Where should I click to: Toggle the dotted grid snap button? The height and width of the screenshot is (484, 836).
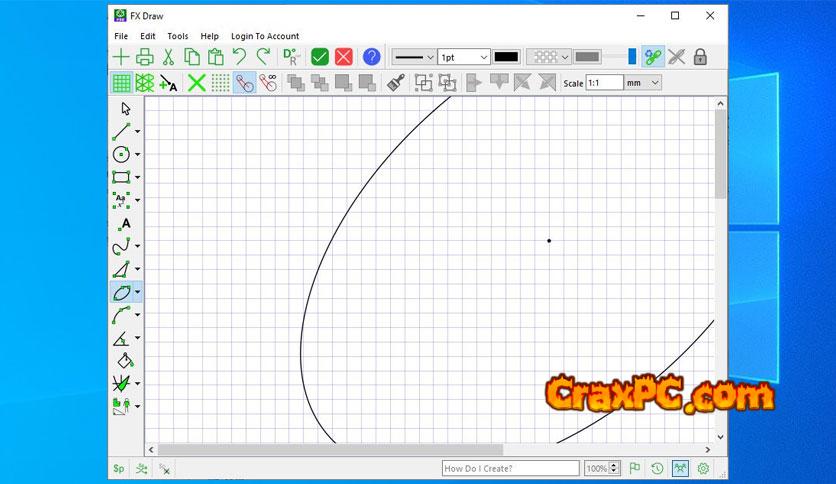coord(220,83)
